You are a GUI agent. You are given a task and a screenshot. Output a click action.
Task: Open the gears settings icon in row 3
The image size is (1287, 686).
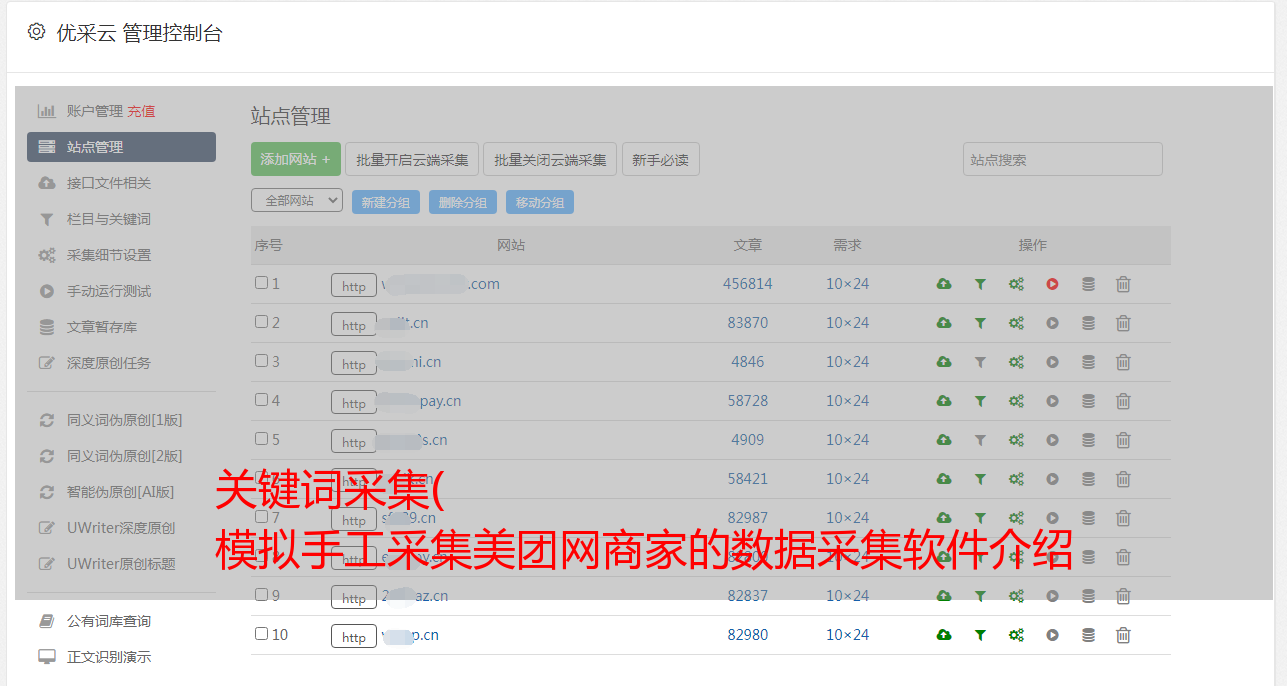[x=1016, y=362]
